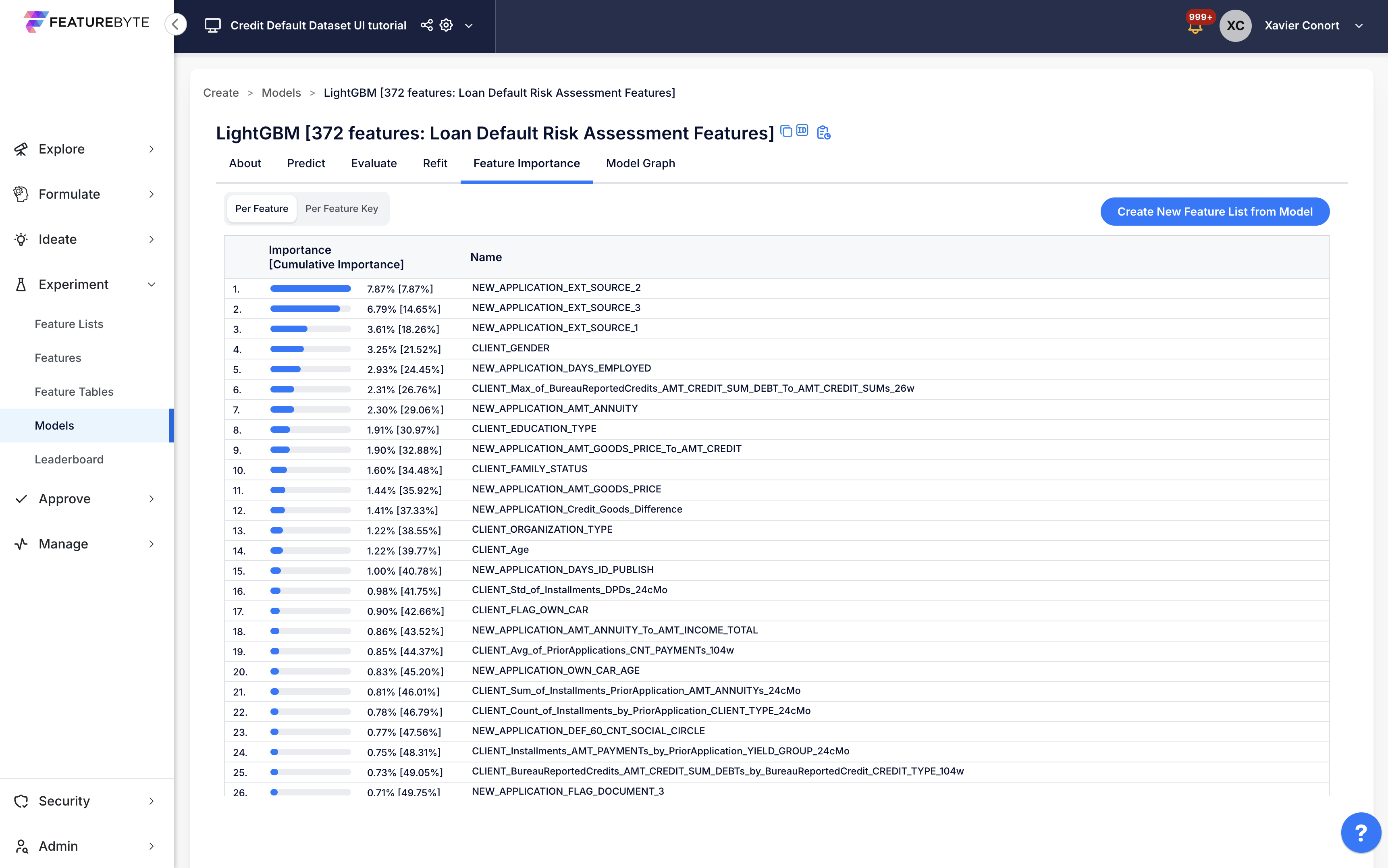Screen dimensions: 1388x868
Task: Click the NEW_APPLICATION_EXT_SOURCE_2 importance bar
Action: pyautogui.click(x=310, y=288)
